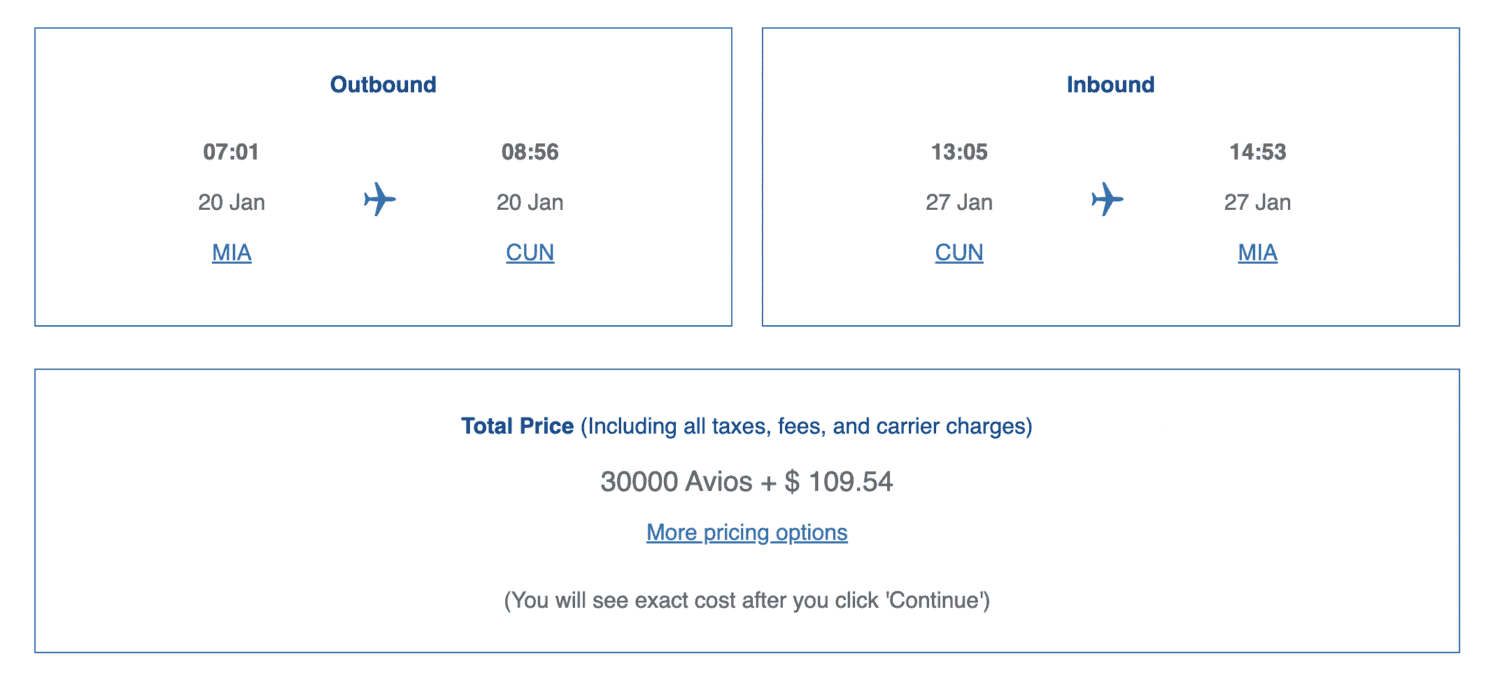1500x684 pixels.
Task: Select the 13:05 inbound departure time
Action: [959, 152]
